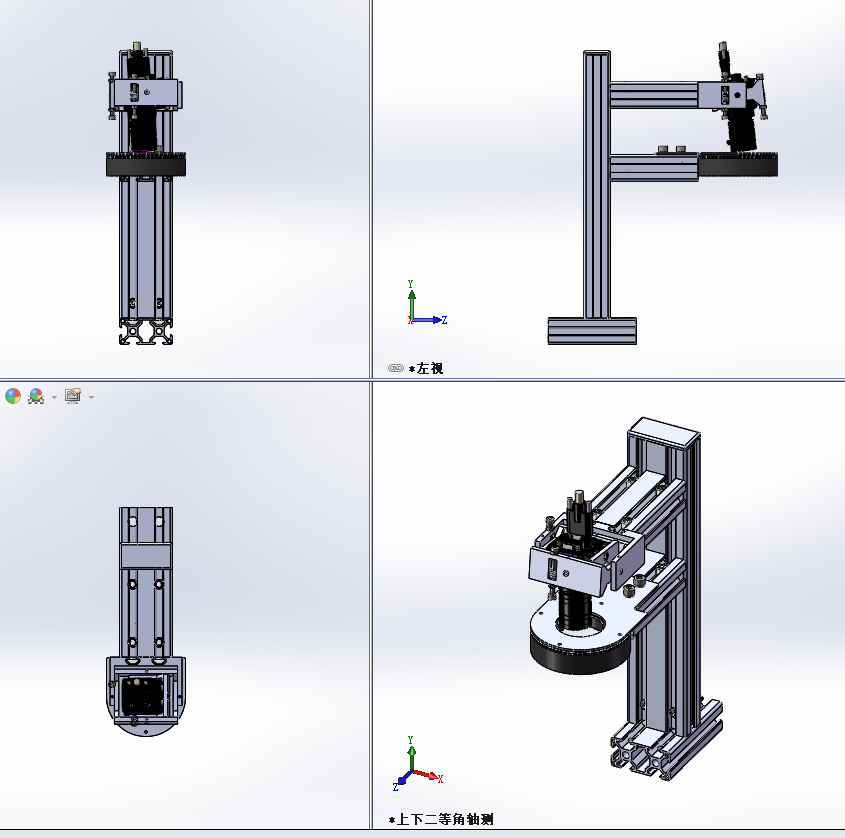Open the View Settings dropdown arrow

pyautogui.click(x=92, y=397)
